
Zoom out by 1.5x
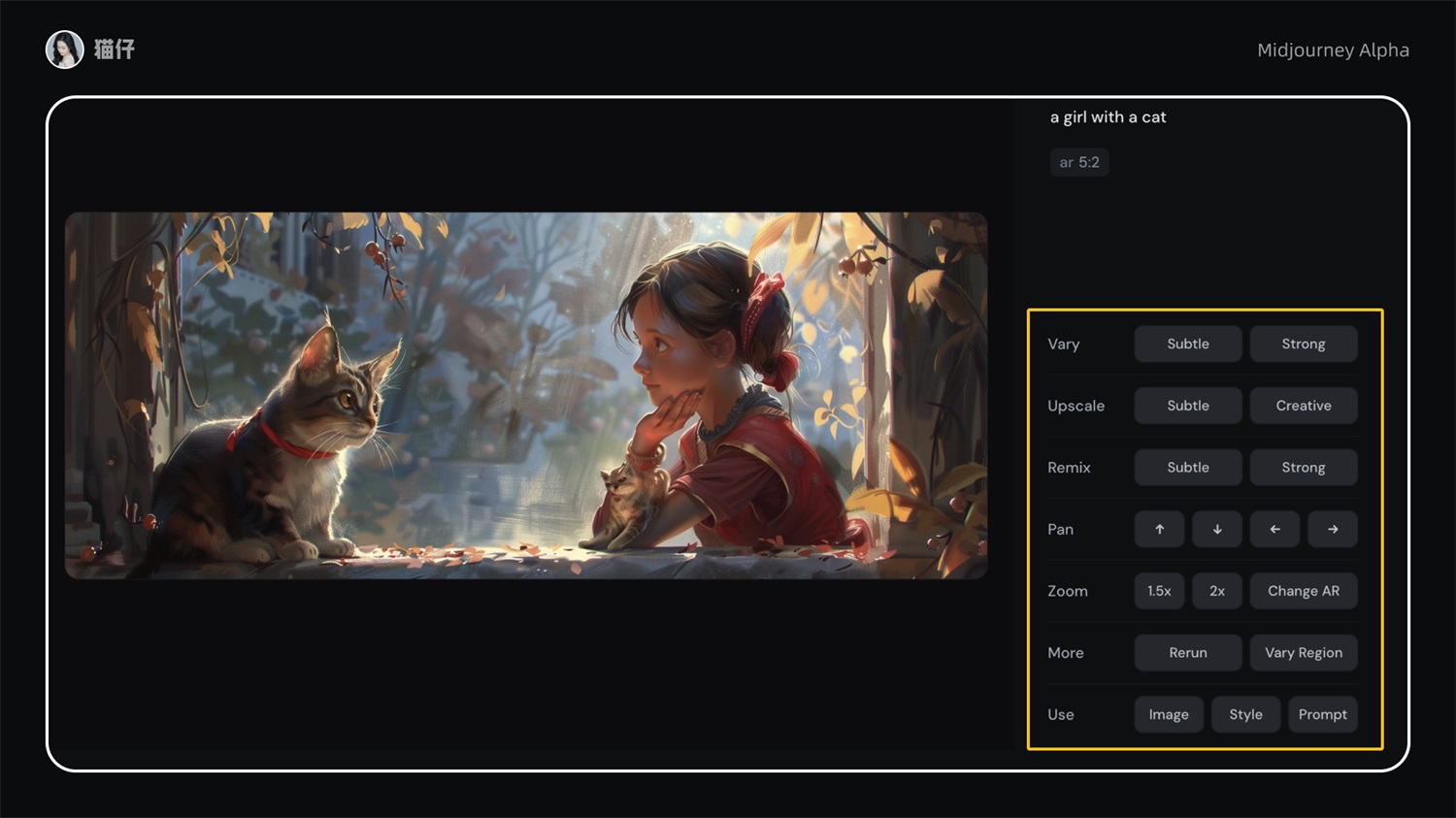pos(1159,591)
